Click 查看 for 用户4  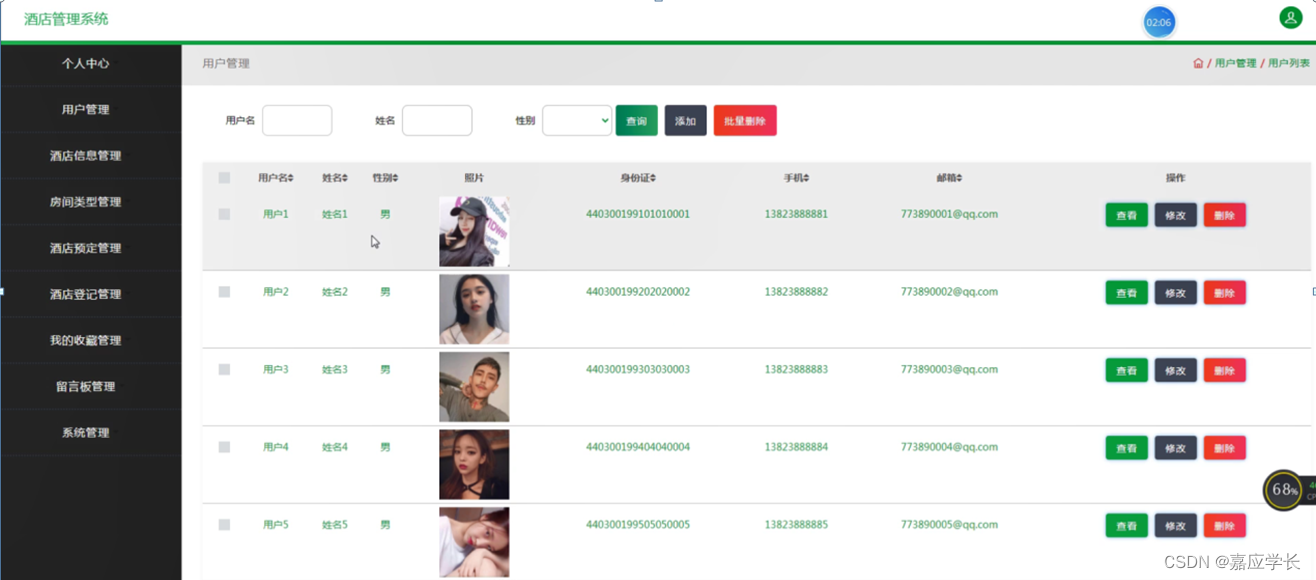tap(1126, 448)
